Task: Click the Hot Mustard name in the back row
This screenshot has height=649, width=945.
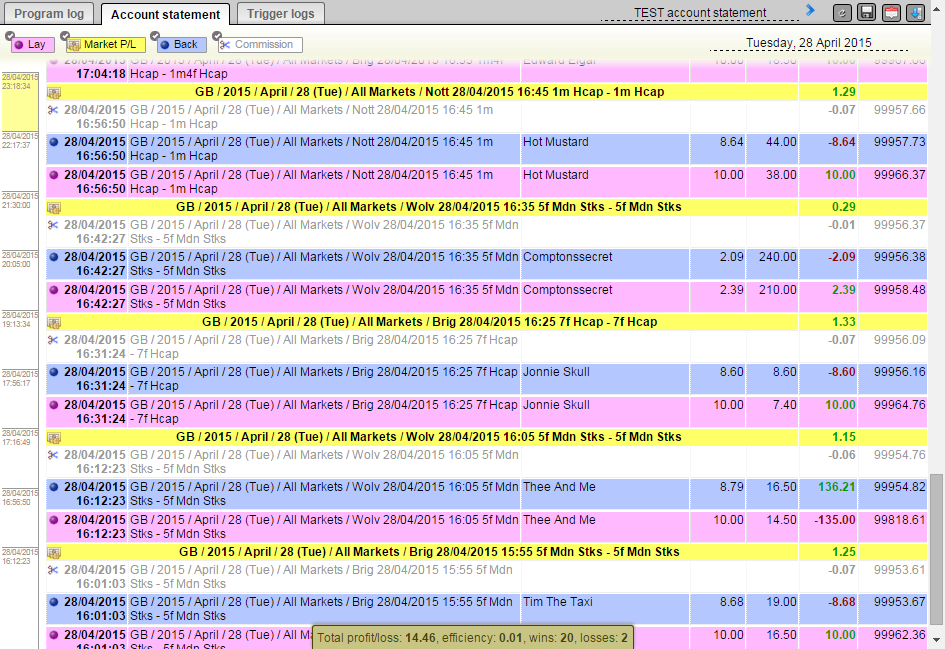Action: coord(556,142)
